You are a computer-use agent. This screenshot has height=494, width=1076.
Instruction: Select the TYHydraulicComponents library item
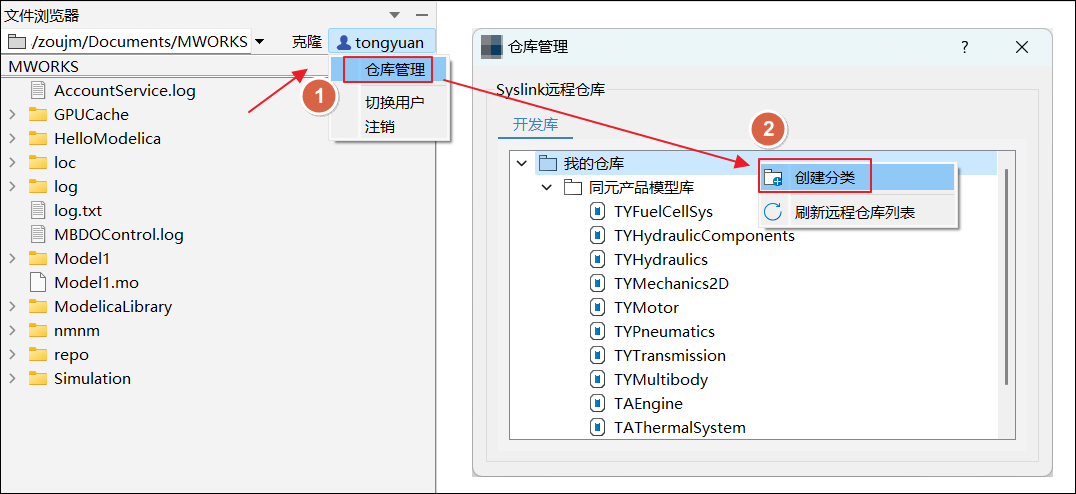click(704, 236)
